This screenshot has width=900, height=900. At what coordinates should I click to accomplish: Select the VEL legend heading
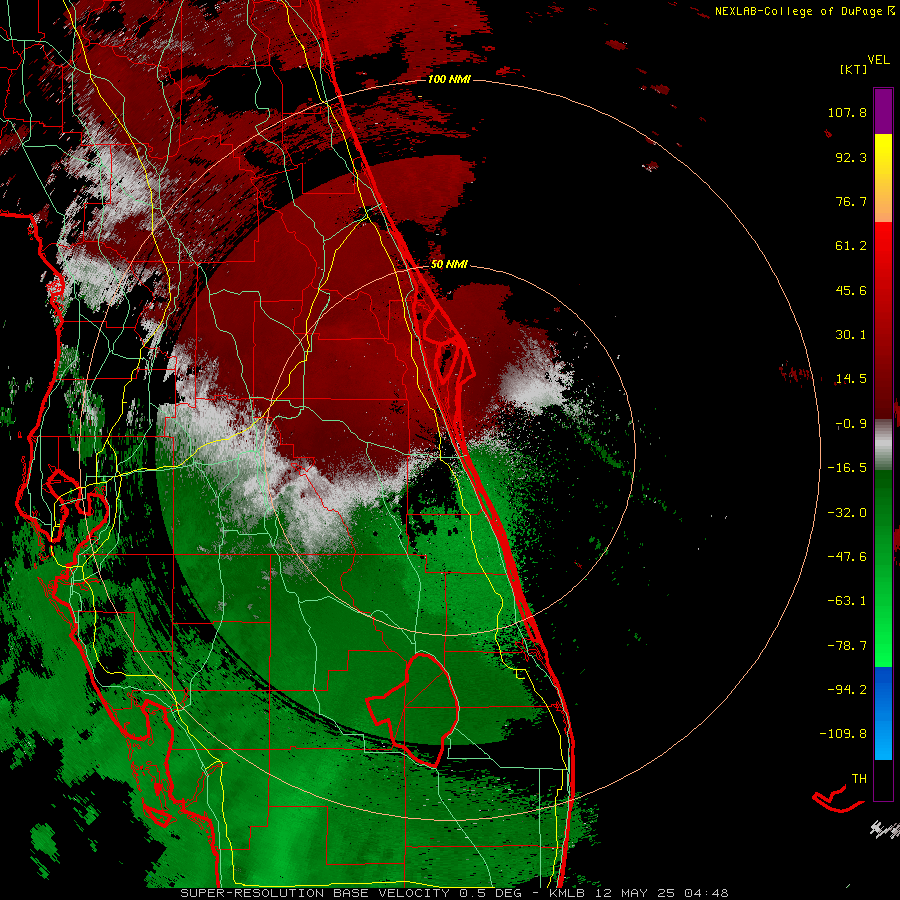878,60
